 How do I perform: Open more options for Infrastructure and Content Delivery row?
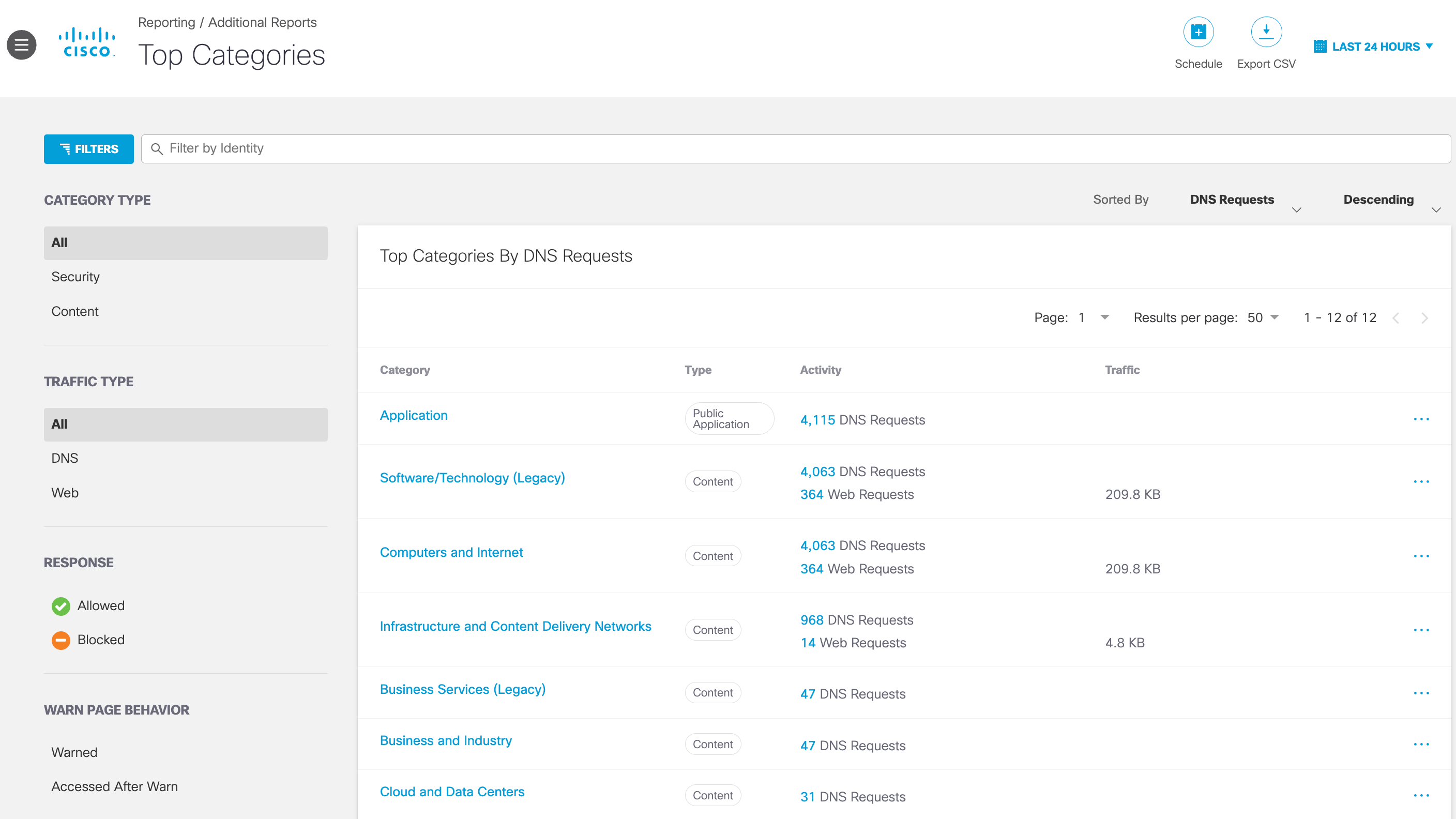1420,630
